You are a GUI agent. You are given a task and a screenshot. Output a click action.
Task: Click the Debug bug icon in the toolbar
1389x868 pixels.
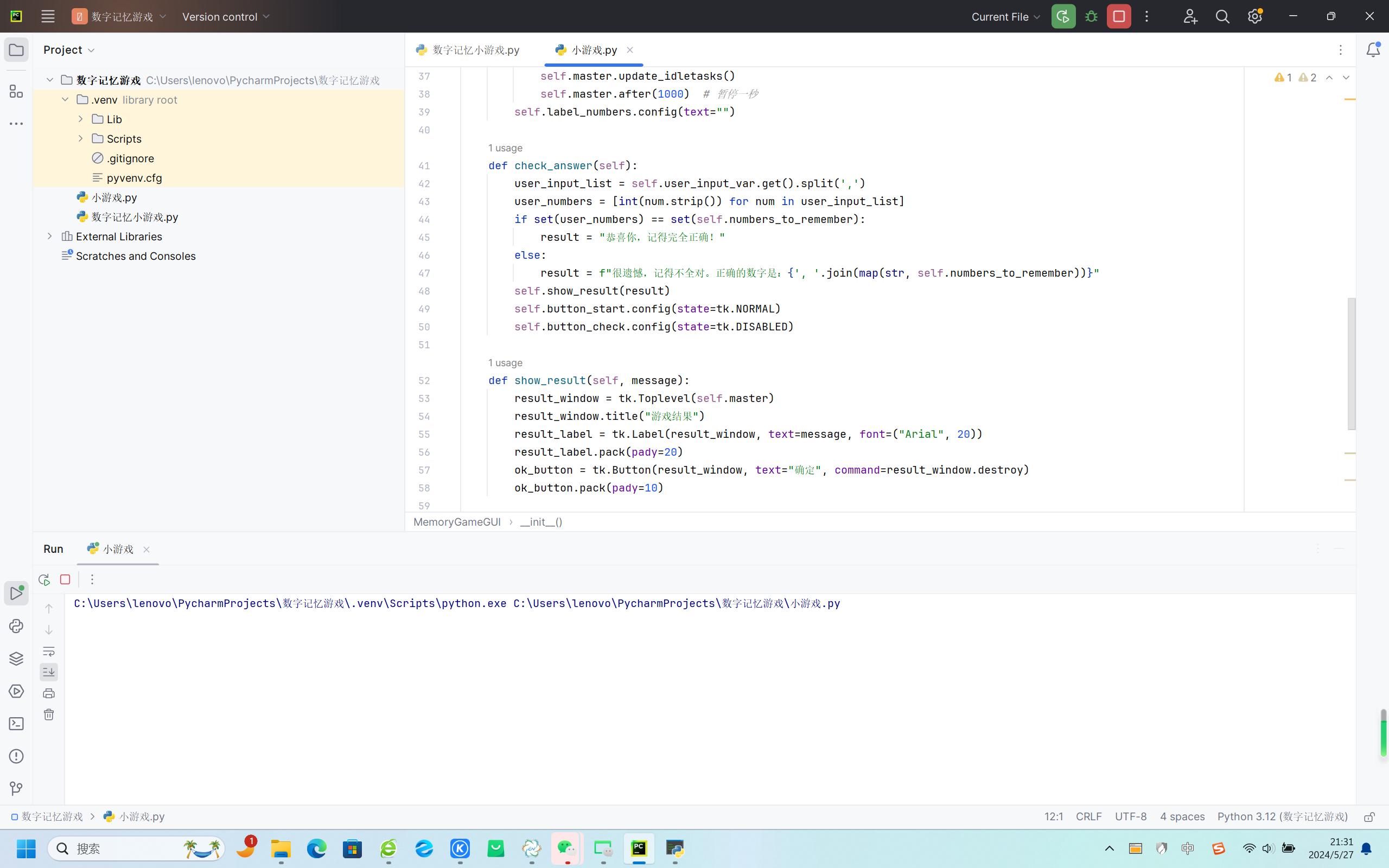[1091, 17]
